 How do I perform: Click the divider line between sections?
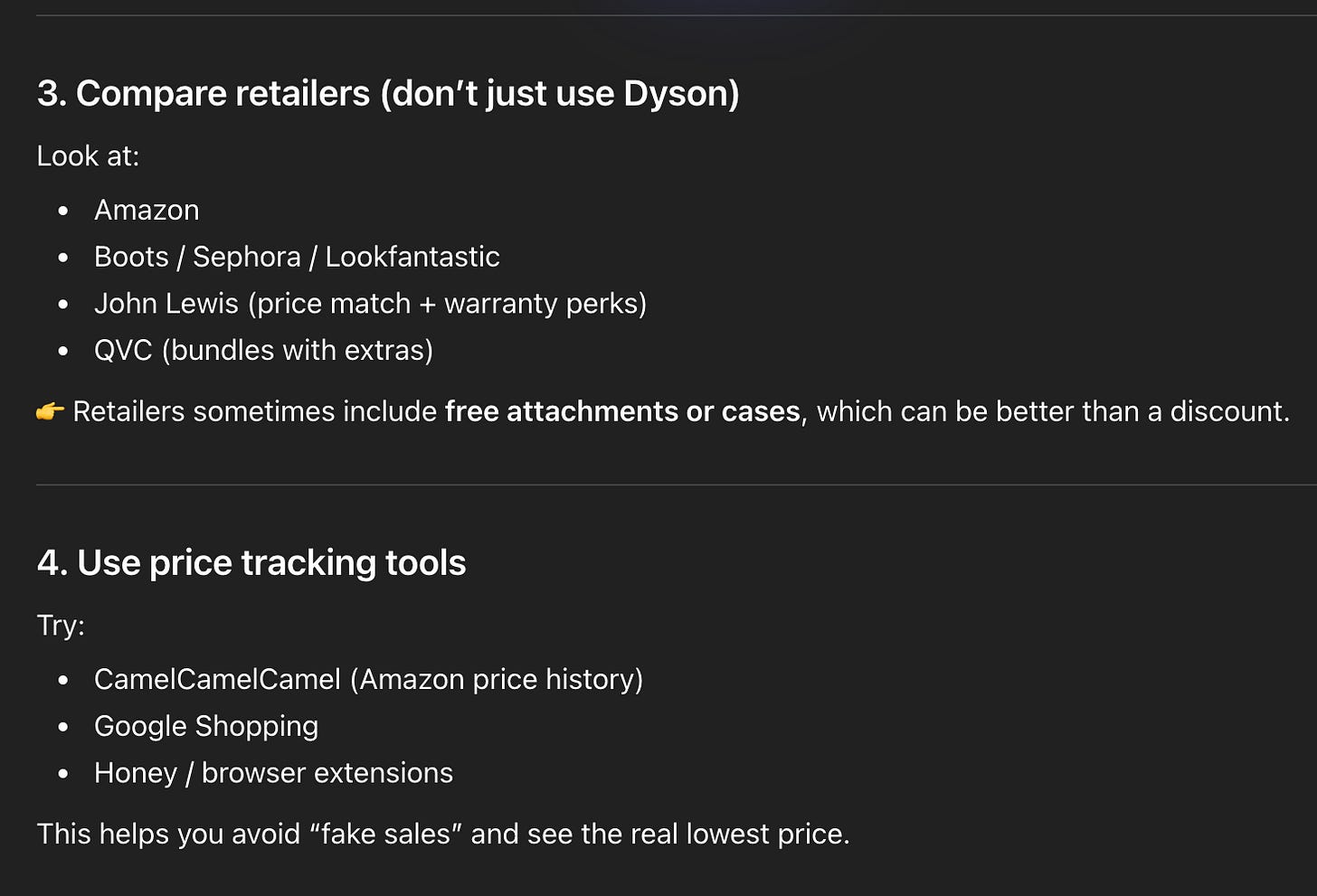[x=677, y=486]
